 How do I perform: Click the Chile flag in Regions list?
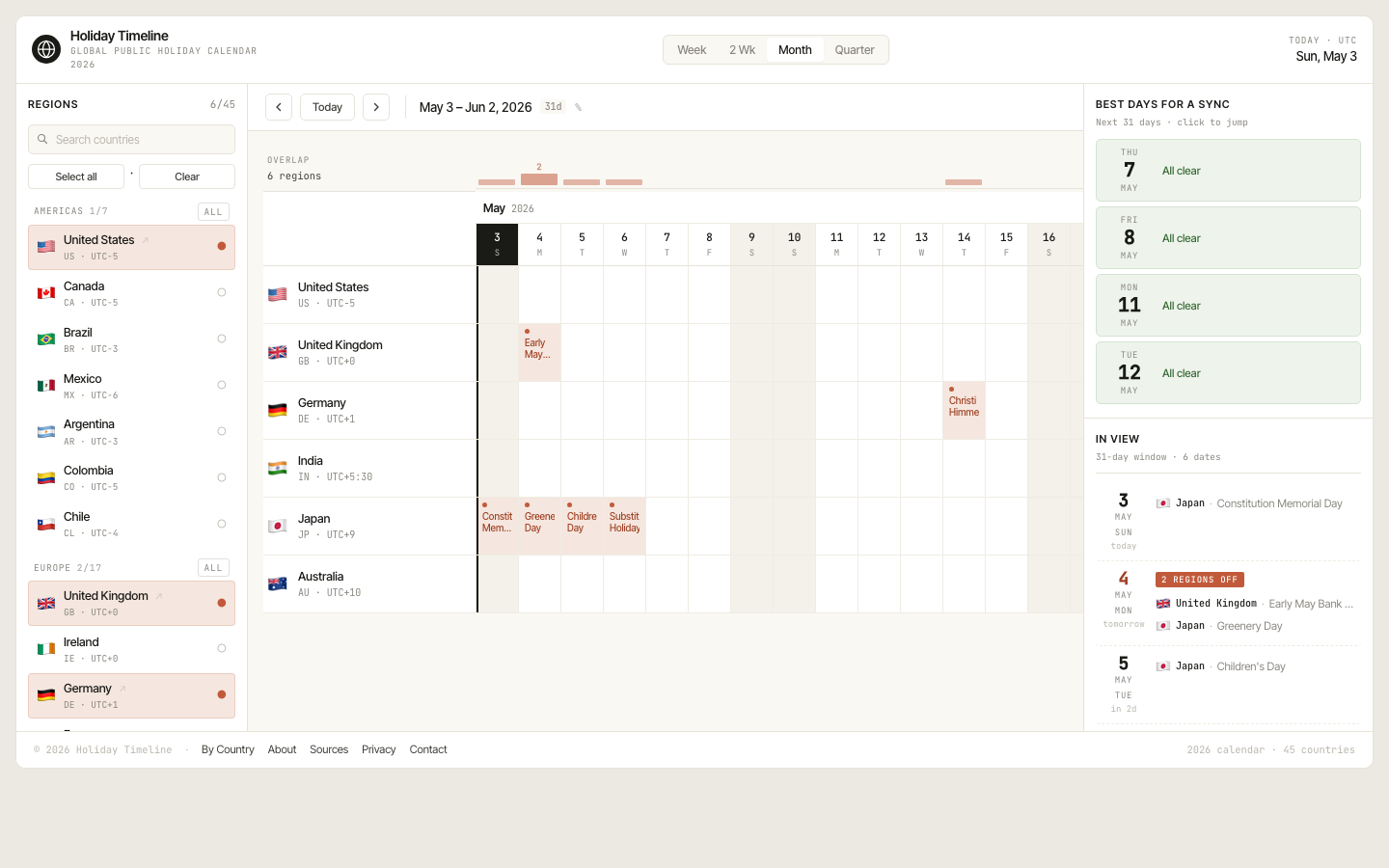click(46, 525)
